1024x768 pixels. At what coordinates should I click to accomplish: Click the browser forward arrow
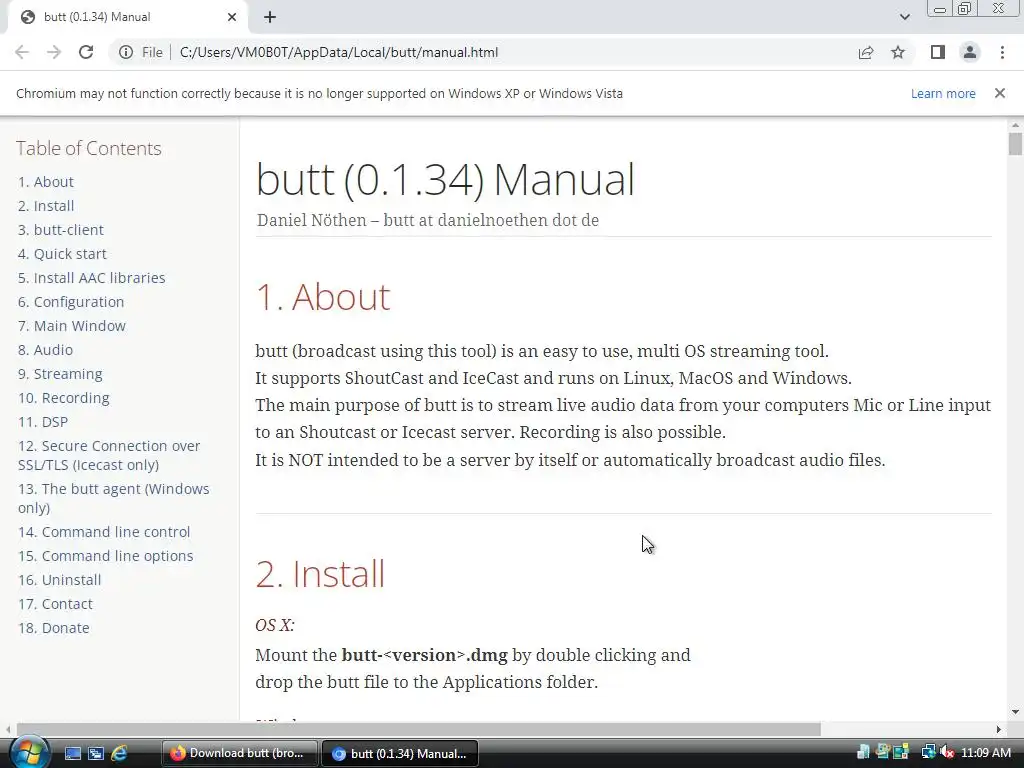pos(54,52)
